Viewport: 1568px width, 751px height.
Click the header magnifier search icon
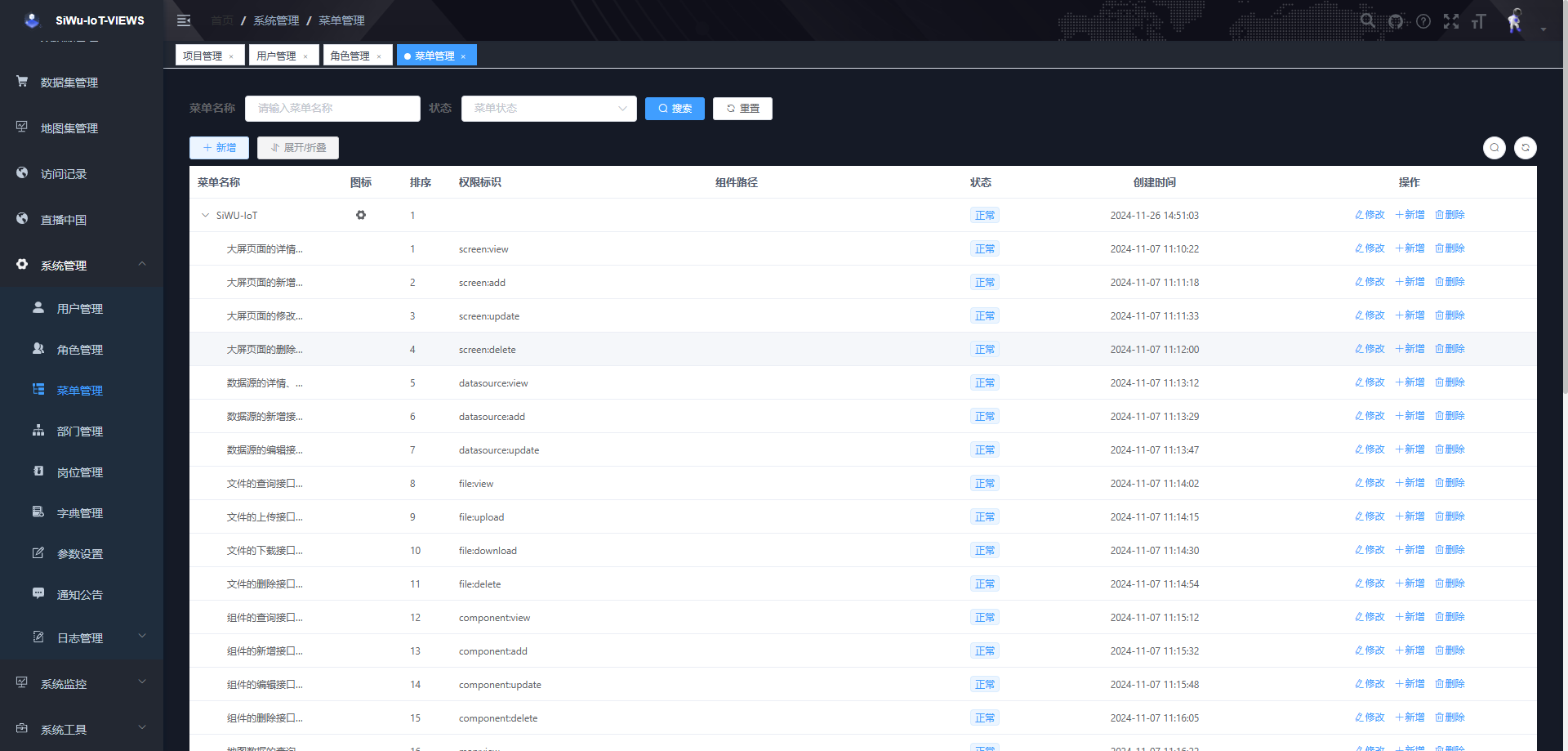[x=1367, y=20]
